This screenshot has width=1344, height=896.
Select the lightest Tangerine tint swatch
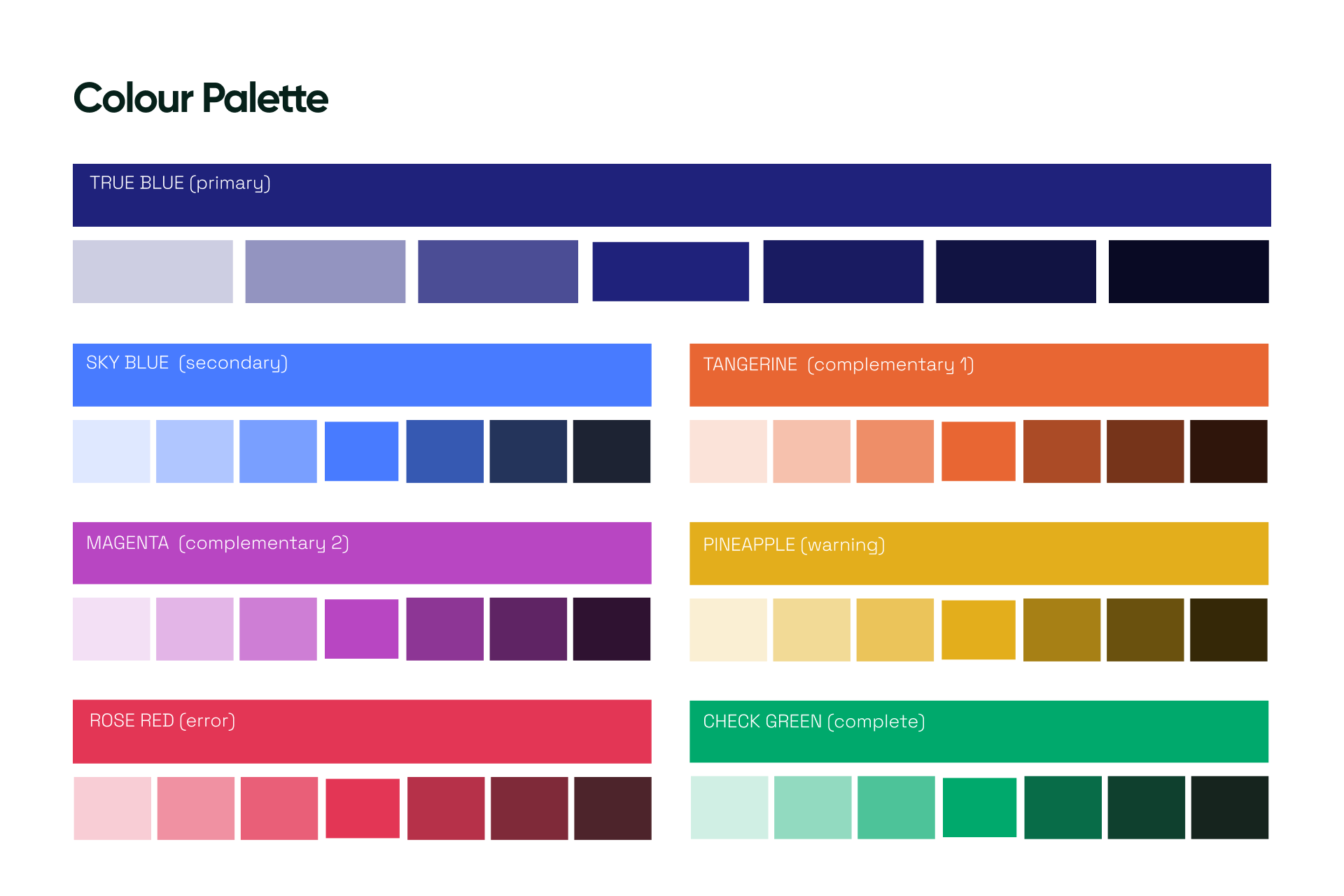728,451
